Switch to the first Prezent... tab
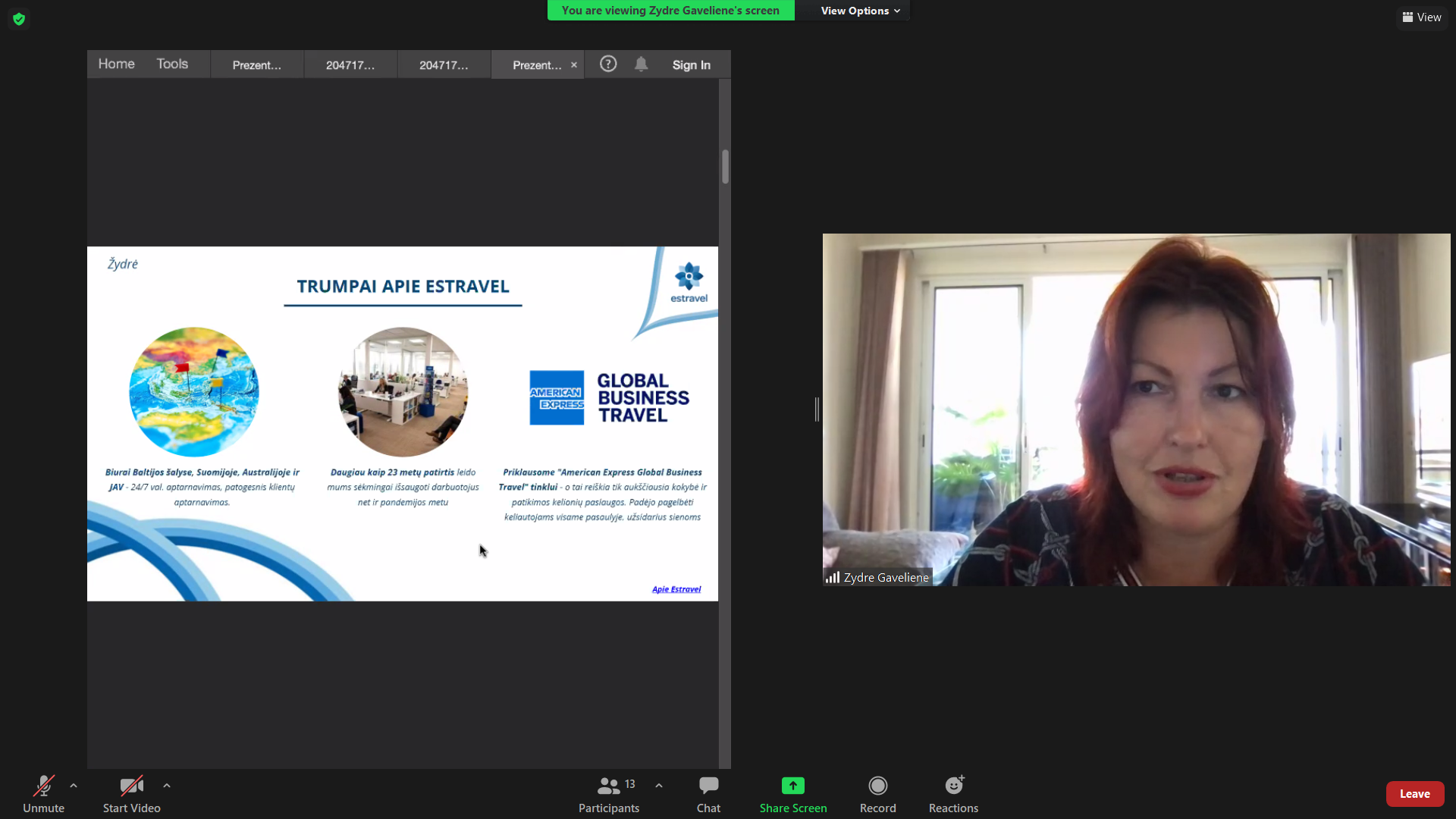The image size is (1456, 819). pos(257,65)
